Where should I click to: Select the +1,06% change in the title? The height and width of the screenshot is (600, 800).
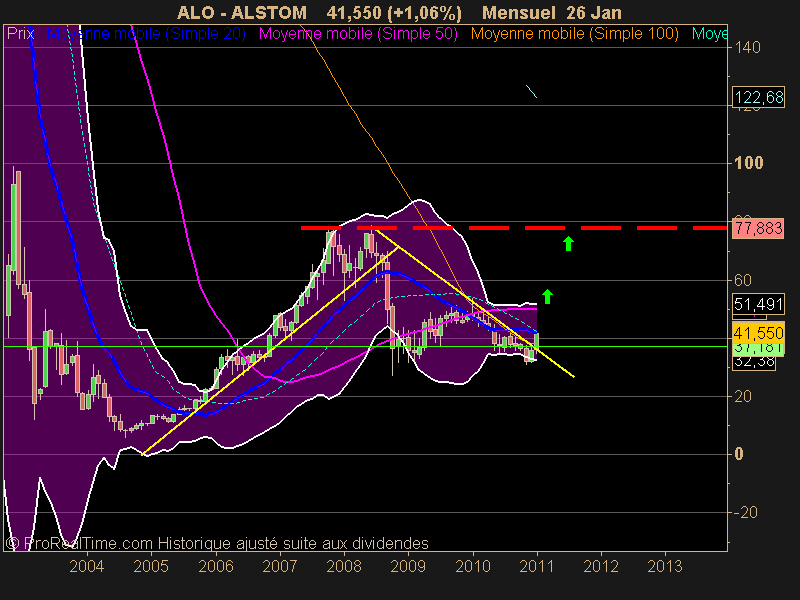pos(424,13)
